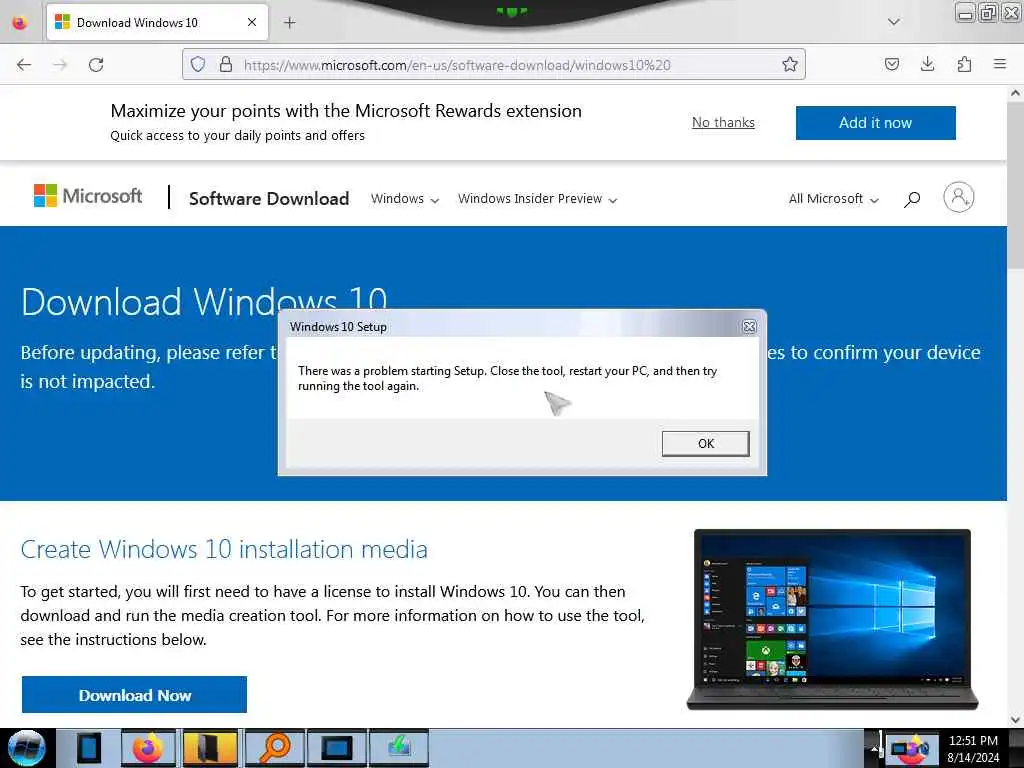Viewport: 1024px width, 768px height.
Task: Click the browser forward arrow
Action: pos(60,65)
